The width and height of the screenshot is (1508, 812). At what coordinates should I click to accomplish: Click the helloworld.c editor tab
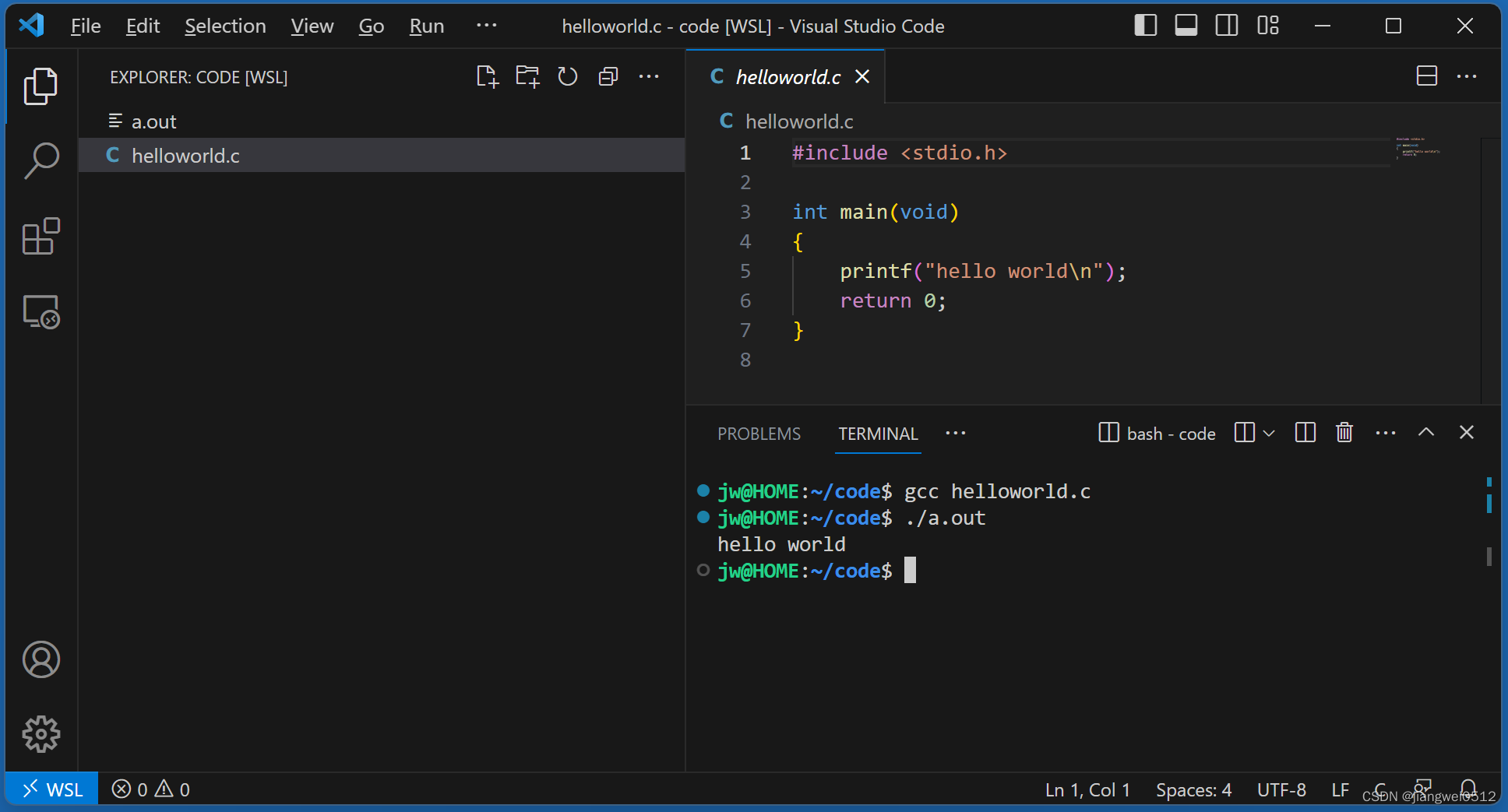[x=785, y=76]
